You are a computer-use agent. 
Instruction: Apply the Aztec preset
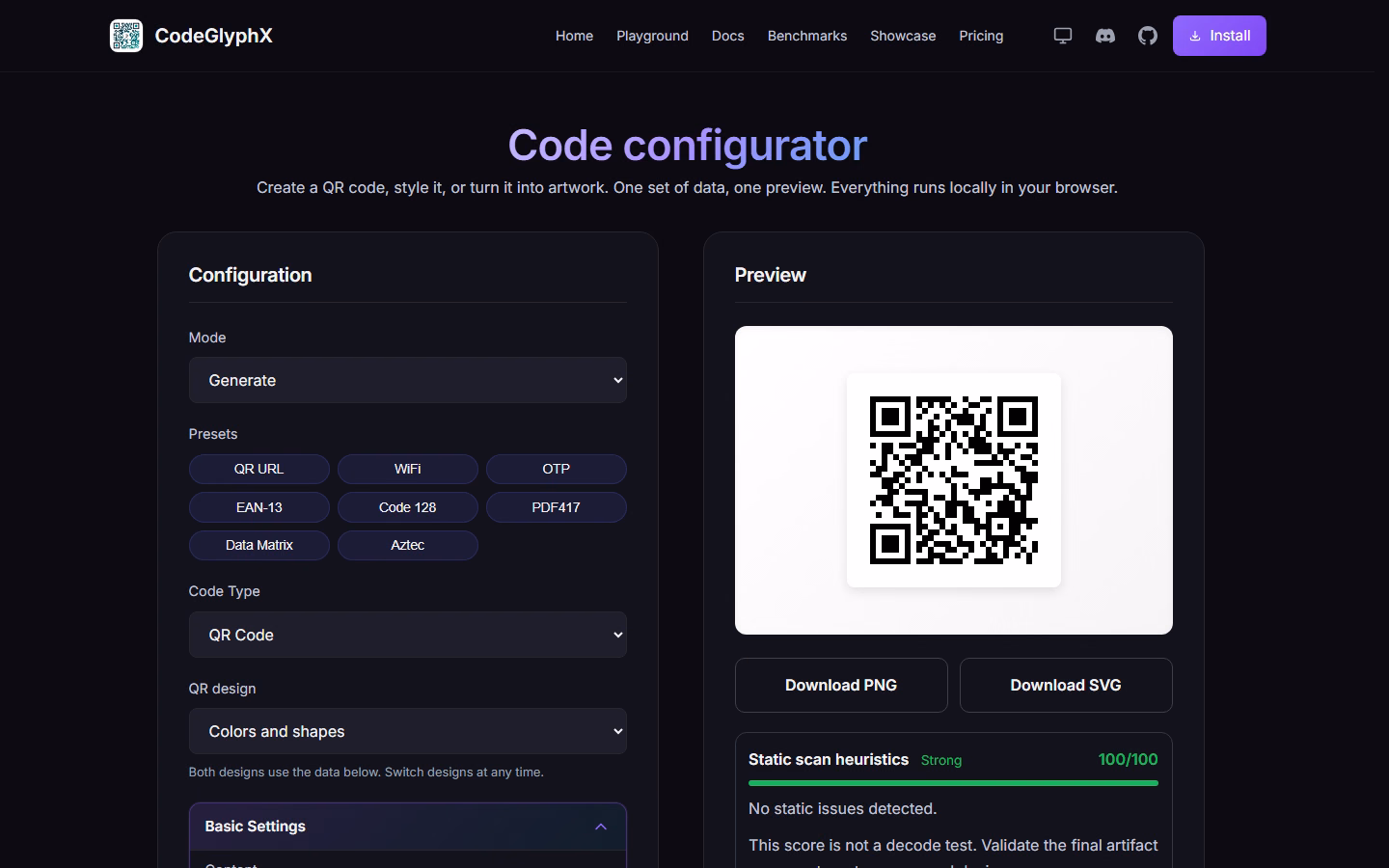click(x=408, y=545)
